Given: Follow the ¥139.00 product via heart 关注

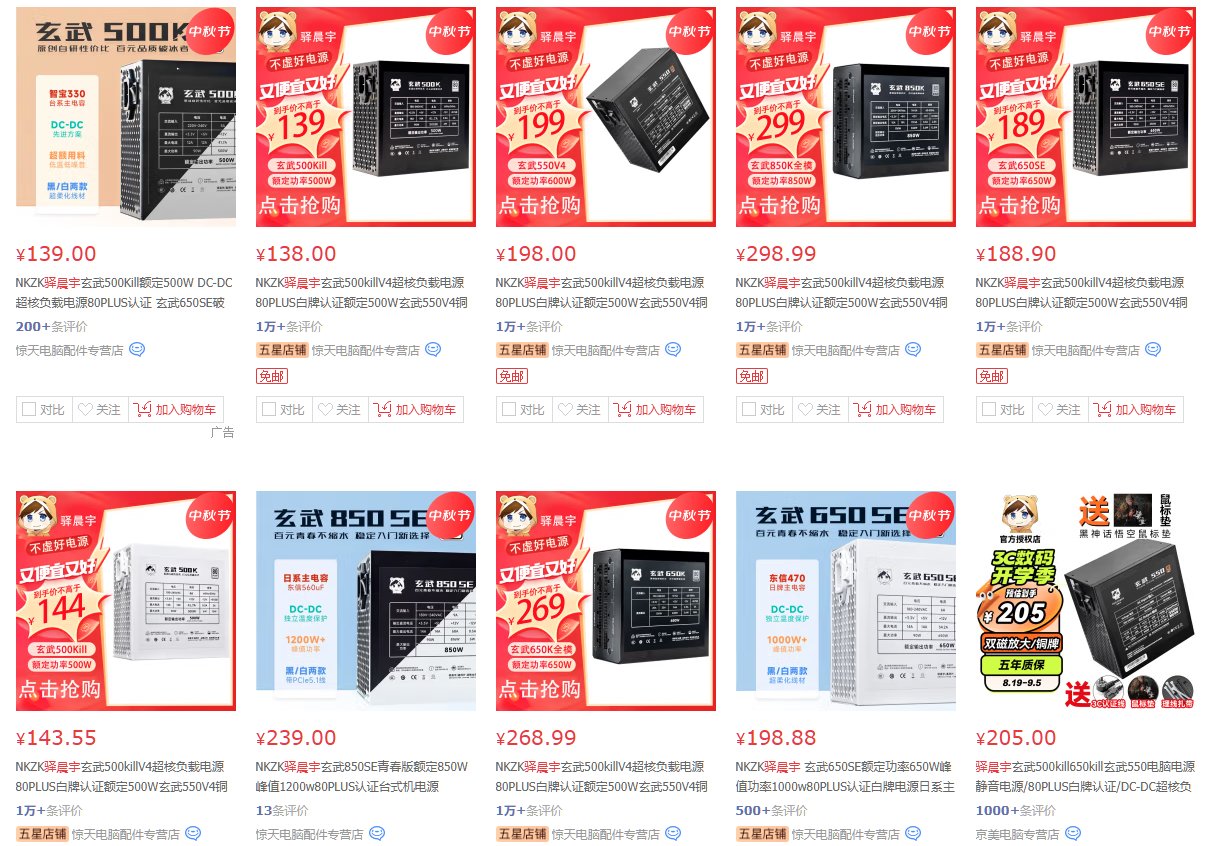Looking at the screenshot, I should click(x=96, y=409).
